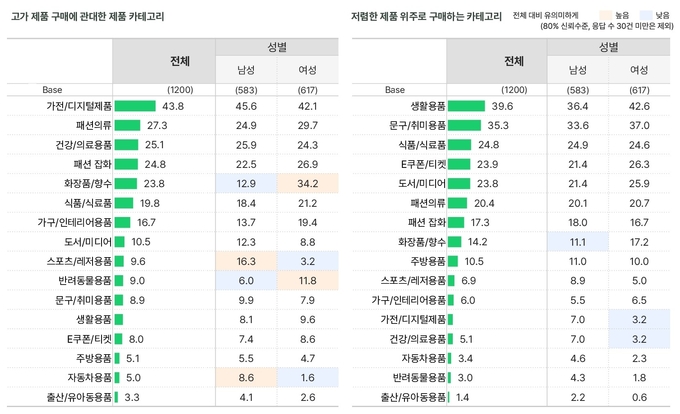680x414 pixels.
Task: Select the highlighted 11.8 cell
Action: 308,280
